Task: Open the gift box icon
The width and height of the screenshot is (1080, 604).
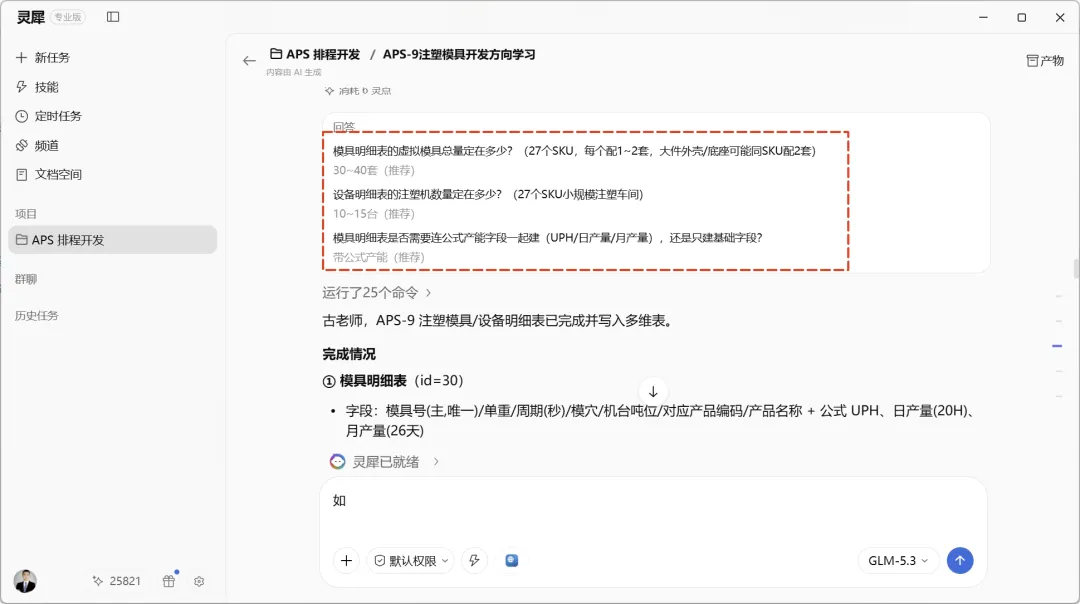Action: coord(169,581)
